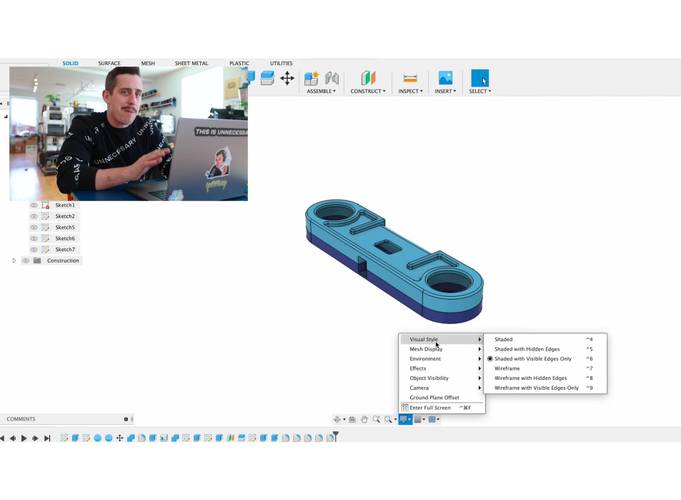Click the Look At icon in navigation bar
The height and width of the screenshot is (500, 681).
tap(352, 419)
